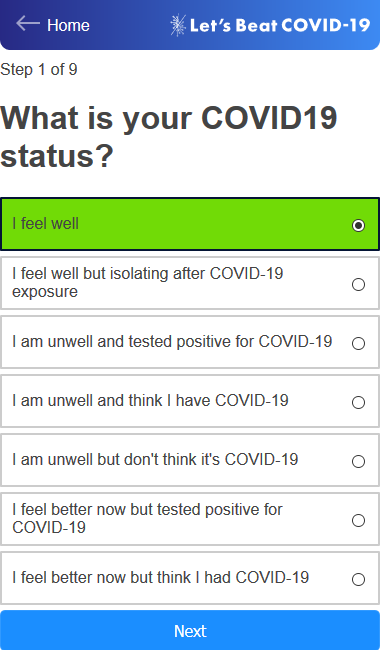Click the Let's Beat COVID-19 title

point(280,25)
